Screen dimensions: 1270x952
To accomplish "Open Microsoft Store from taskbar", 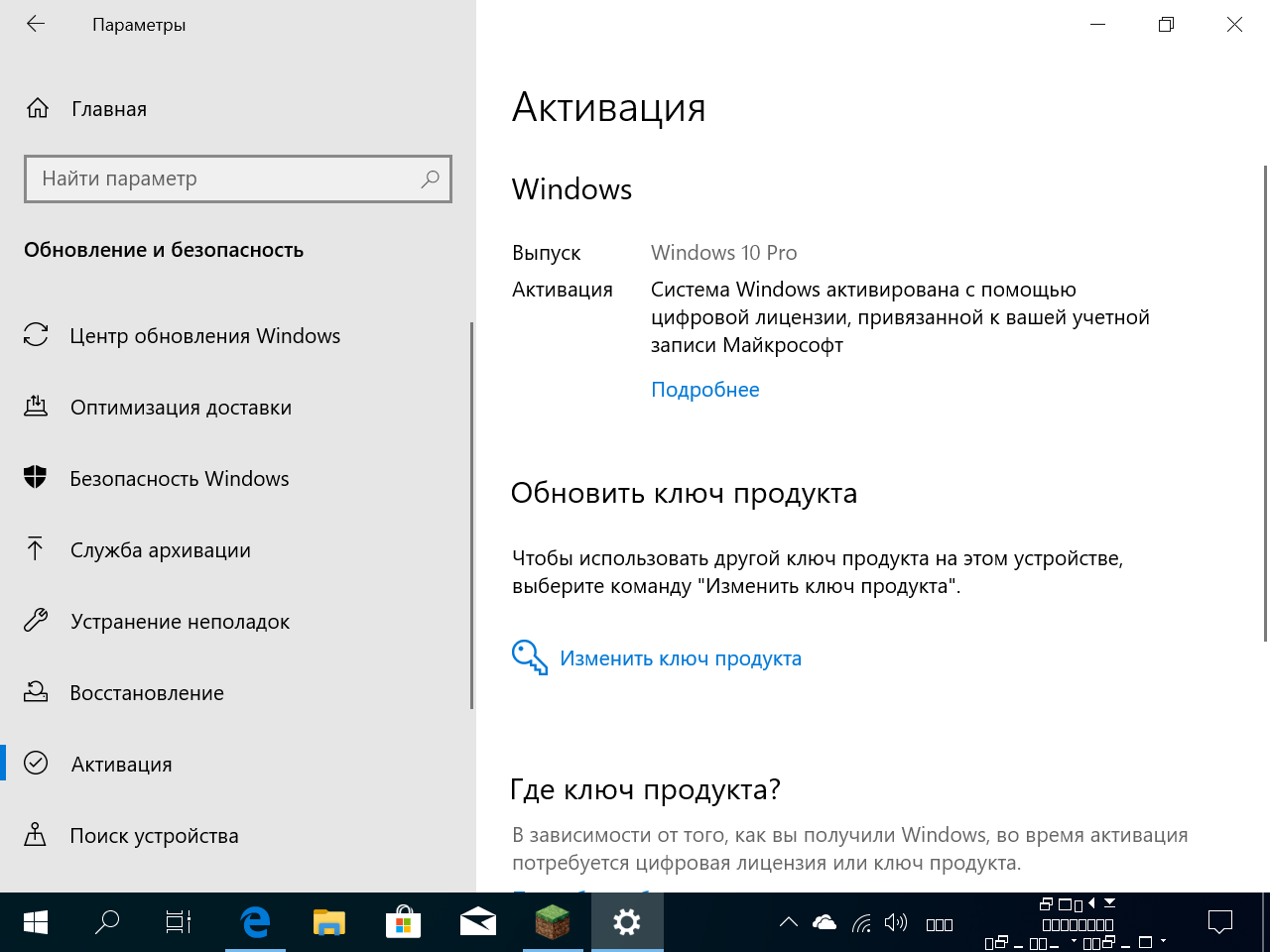I will 403,922.
